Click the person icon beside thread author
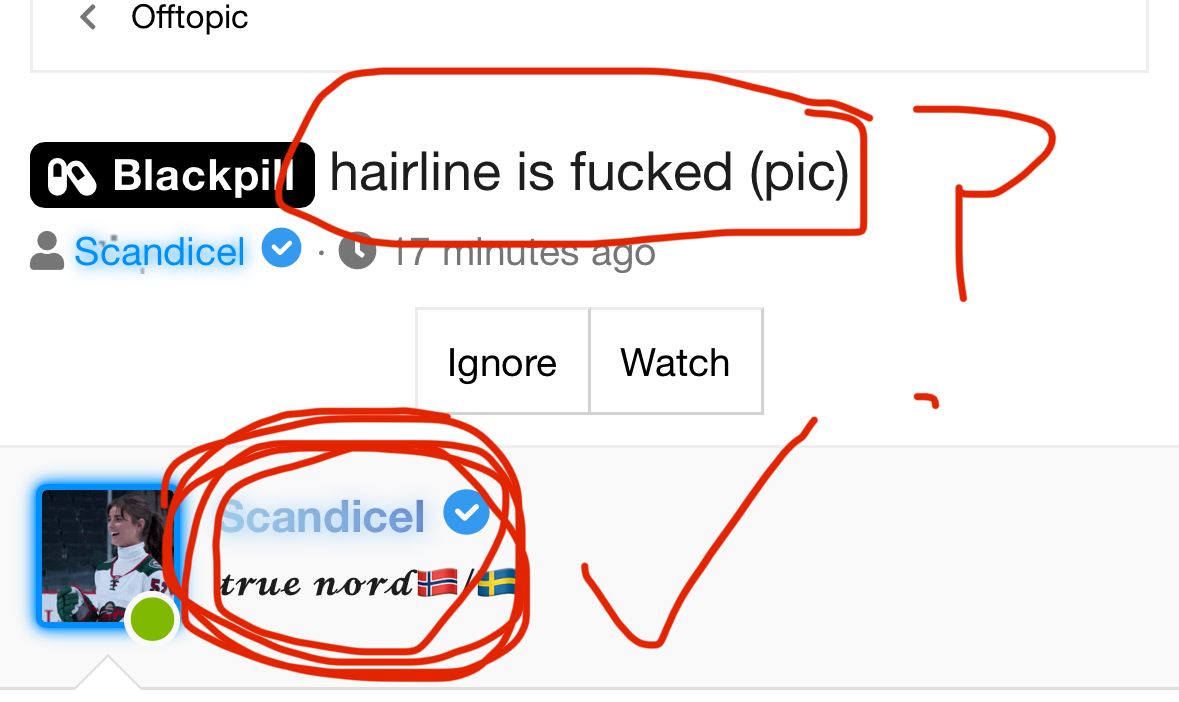The height and width of the screenshot is (702, 1179). point(47,251)
